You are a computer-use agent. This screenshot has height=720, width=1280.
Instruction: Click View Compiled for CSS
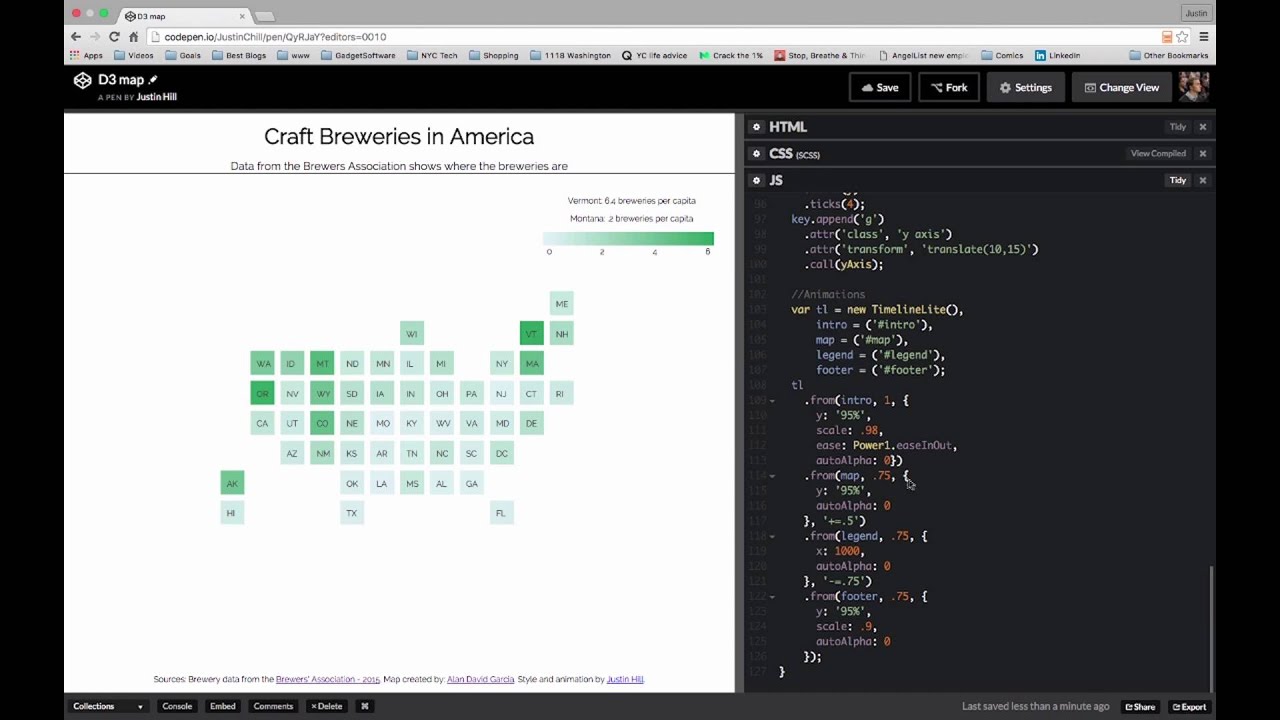click(x=1158, y=154)
